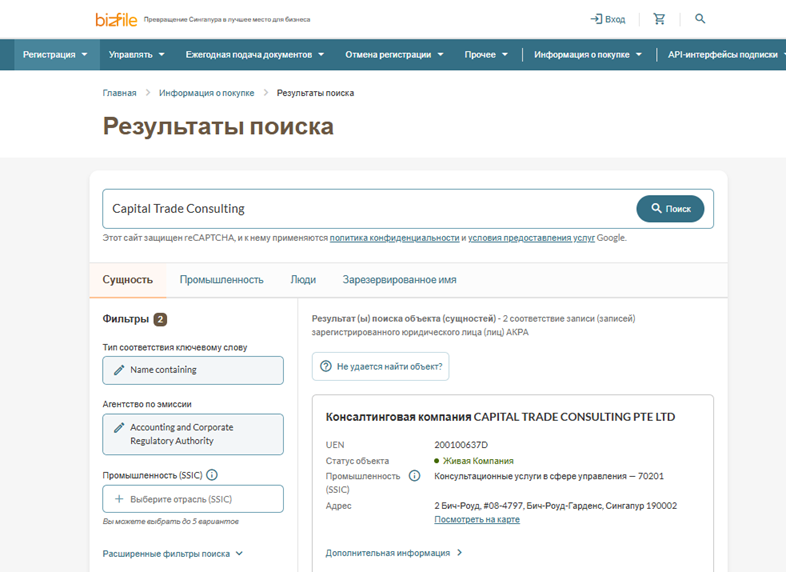Viewport: 786px width, 572px height.
Task: Open Информация о покупке breadcrumb link
Action: 207,93
